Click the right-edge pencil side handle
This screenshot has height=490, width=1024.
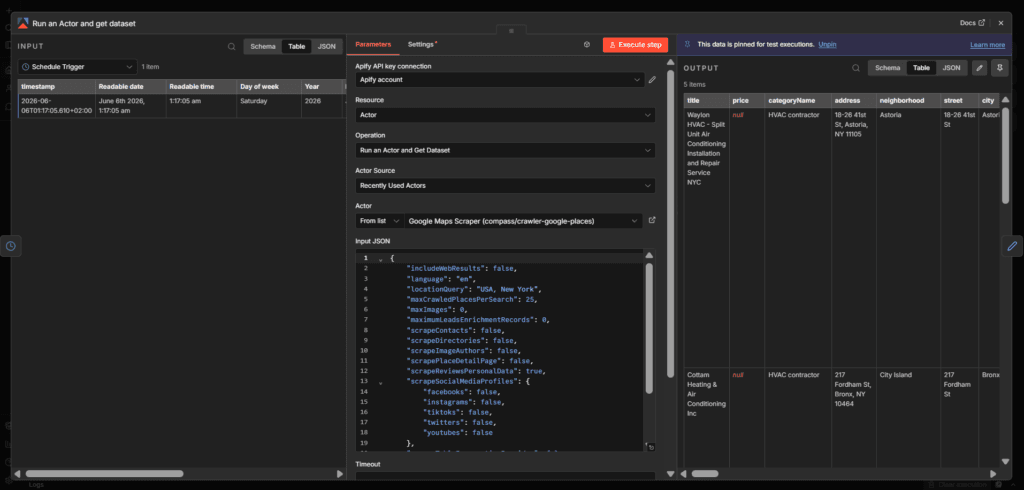(x=1013, y=246)
